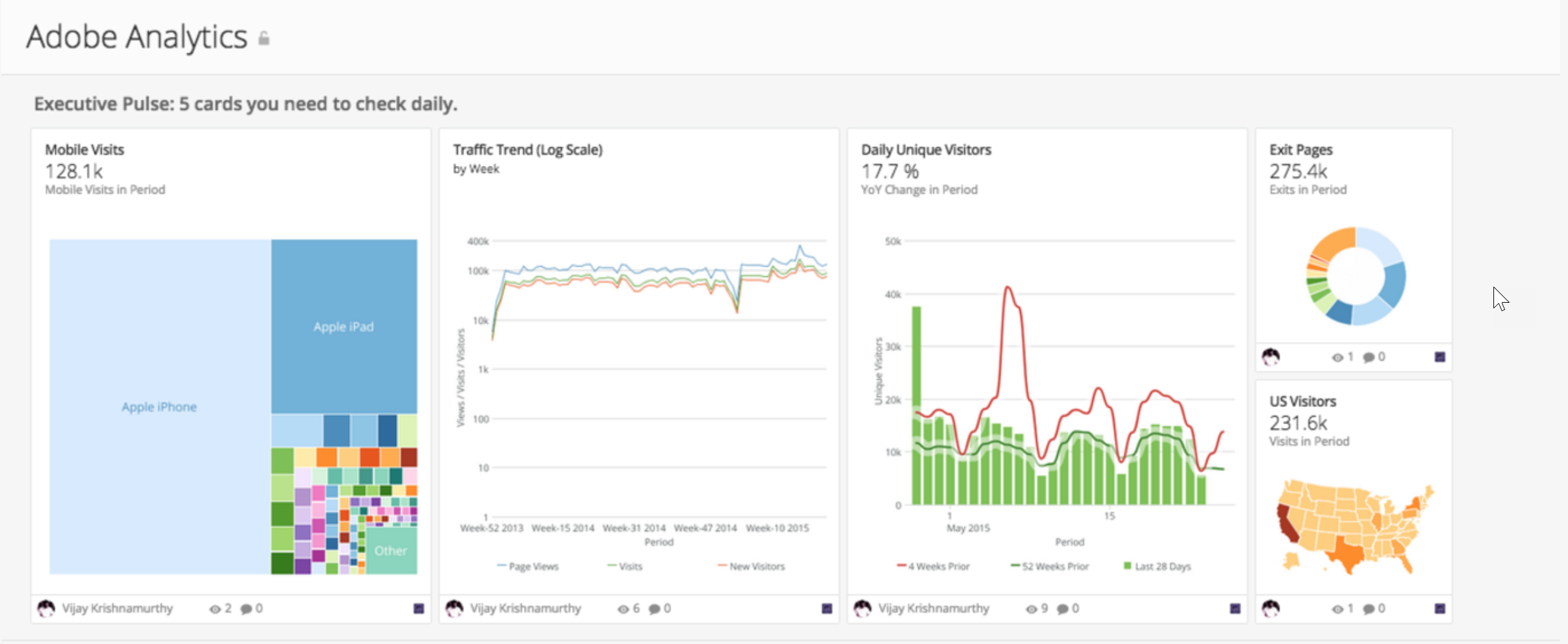Click the comment bubble on Exit Pages card

click(1369, 356)
